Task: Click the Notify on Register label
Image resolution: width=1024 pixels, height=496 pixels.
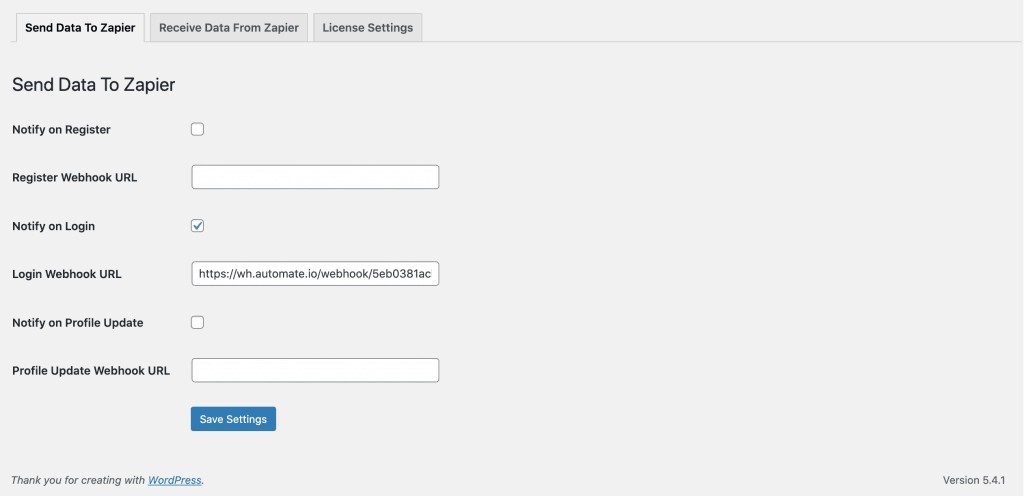Action: click(61, 129)
